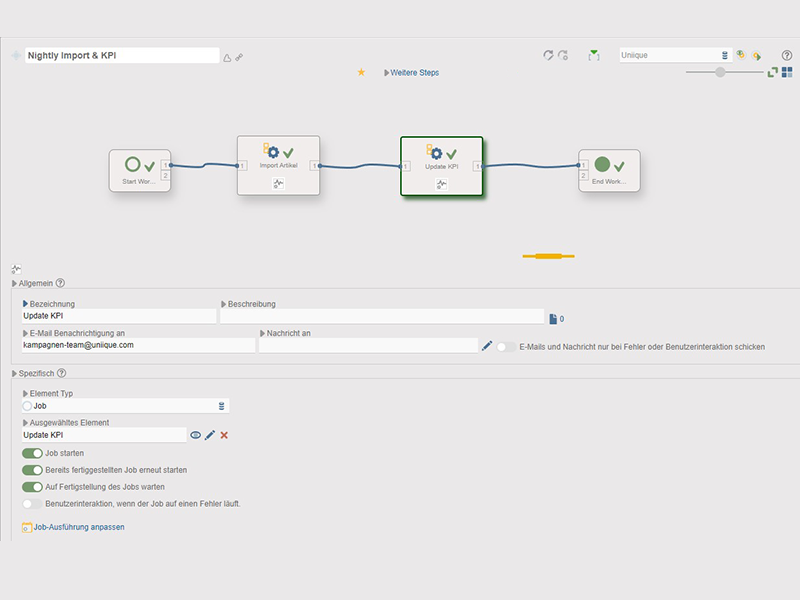Screen dimensions: 800x600
Task: Expand the Beschreibung label arrow
Action: click(223, 304)
